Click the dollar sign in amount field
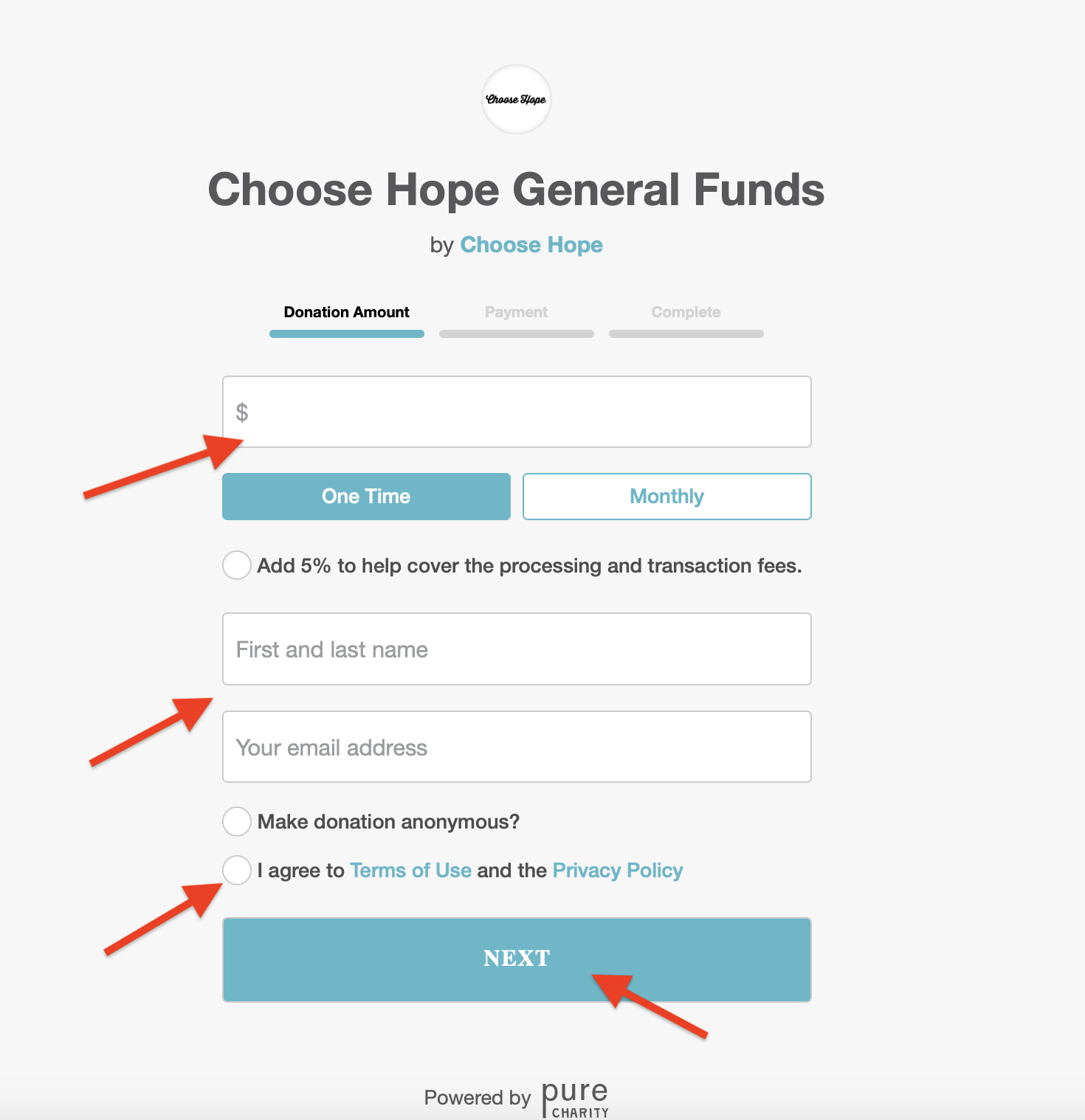 tap(242, 412)
